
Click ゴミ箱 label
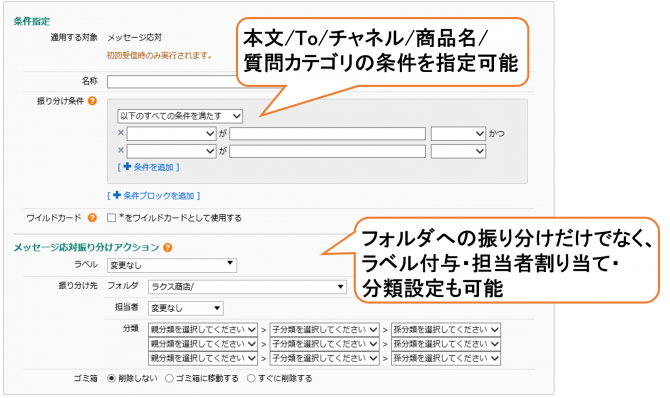(85, 378)
